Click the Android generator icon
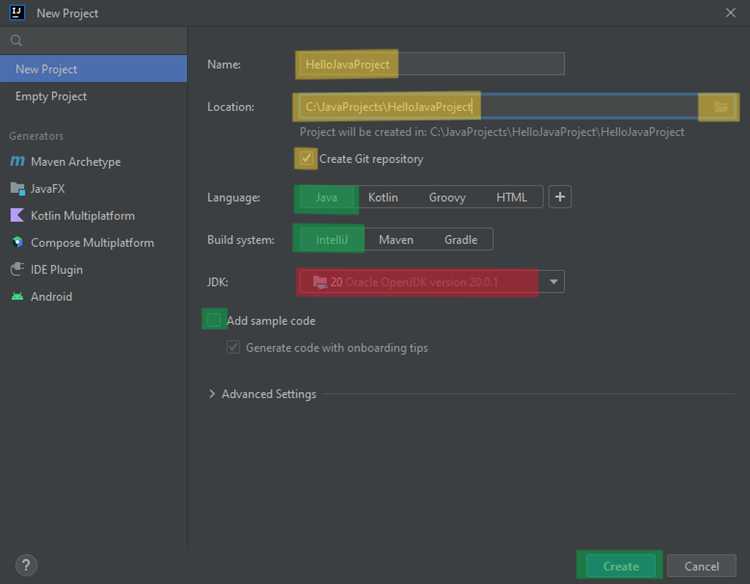This screenshot has height=584, width=750. pyautogui.click(x=17, y=297)
